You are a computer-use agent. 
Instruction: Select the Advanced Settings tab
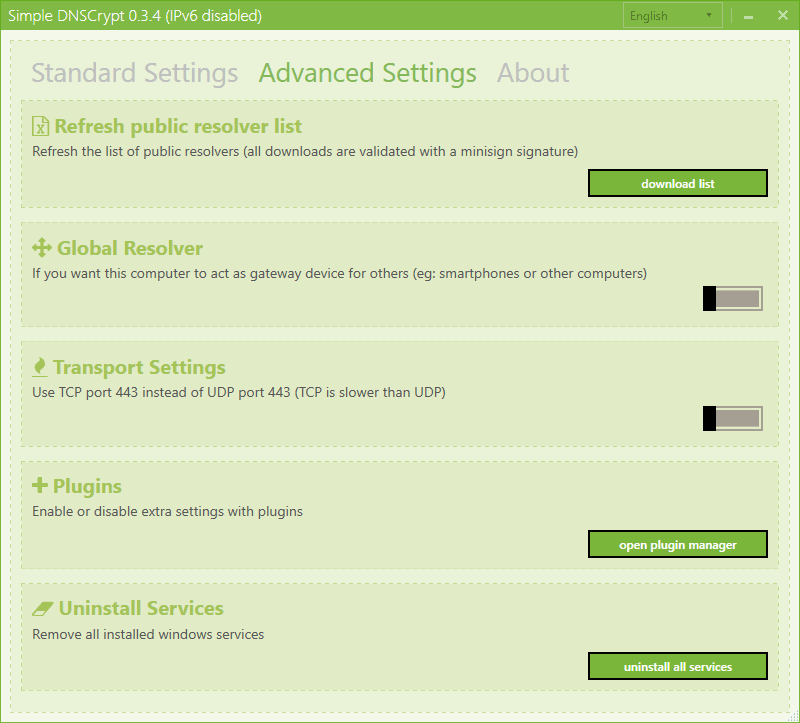(x=367, y=73)
